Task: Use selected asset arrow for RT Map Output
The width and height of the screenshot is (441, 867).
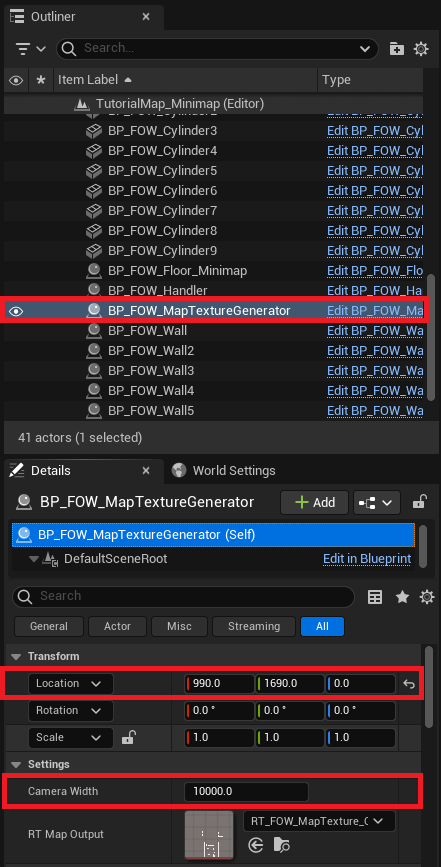Action: 255,845
